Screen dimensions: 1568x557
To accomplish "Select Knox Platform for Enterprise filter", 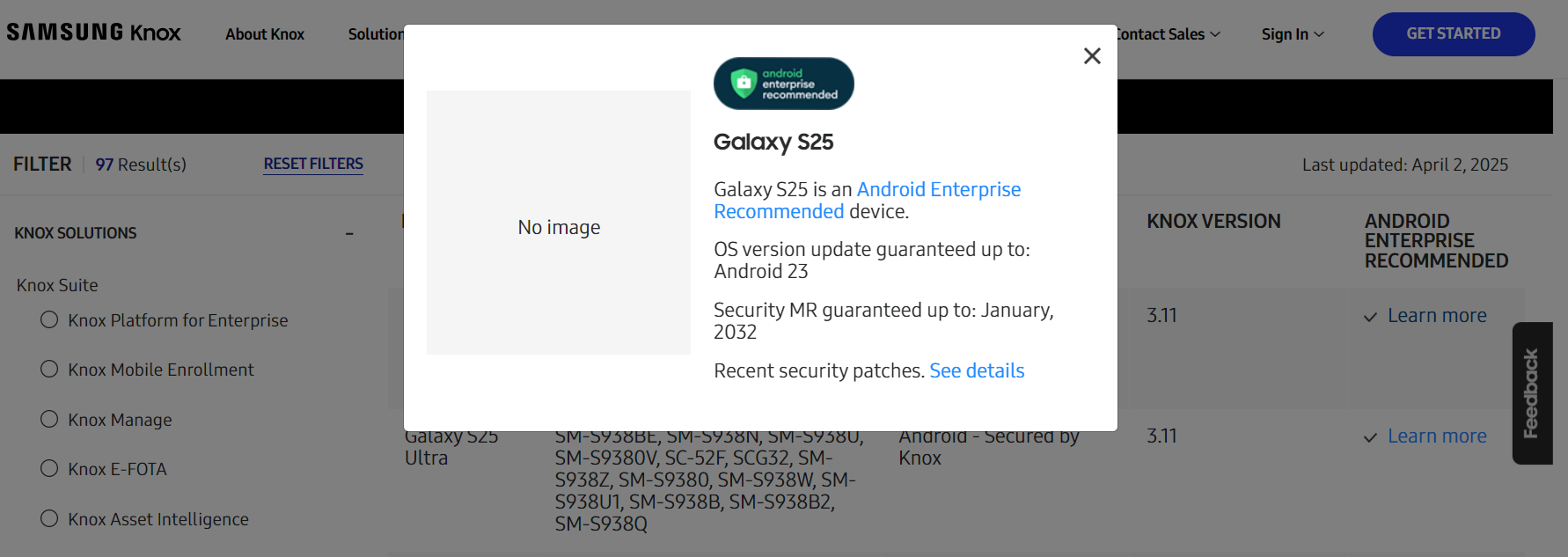I will [x=49, y=319].
